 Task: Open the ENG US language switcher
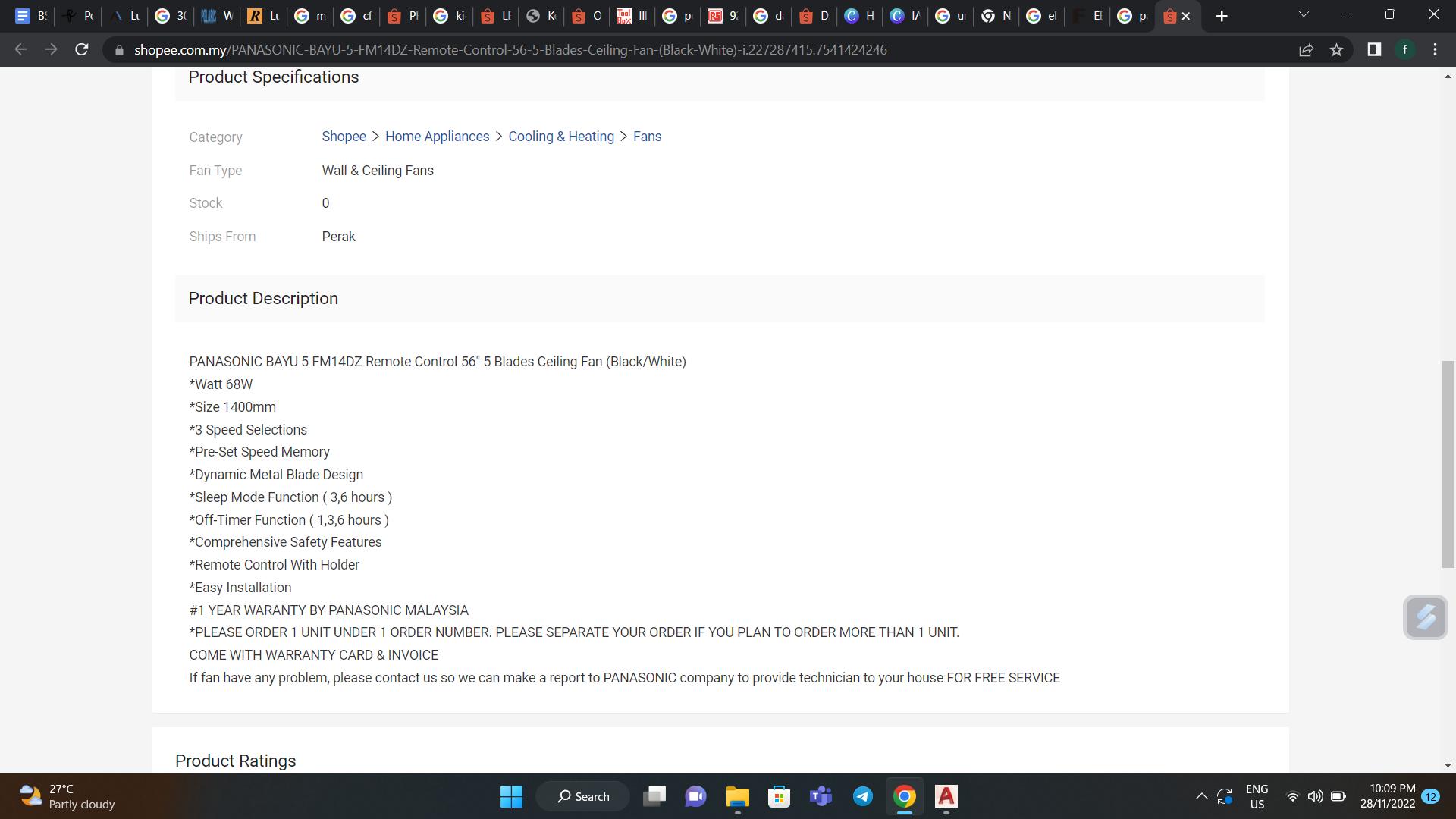(x=1257, y=796)
